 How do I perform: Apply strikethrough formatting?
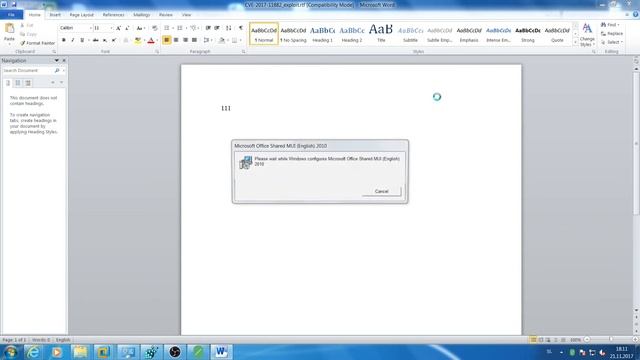[x=96, y=40]
